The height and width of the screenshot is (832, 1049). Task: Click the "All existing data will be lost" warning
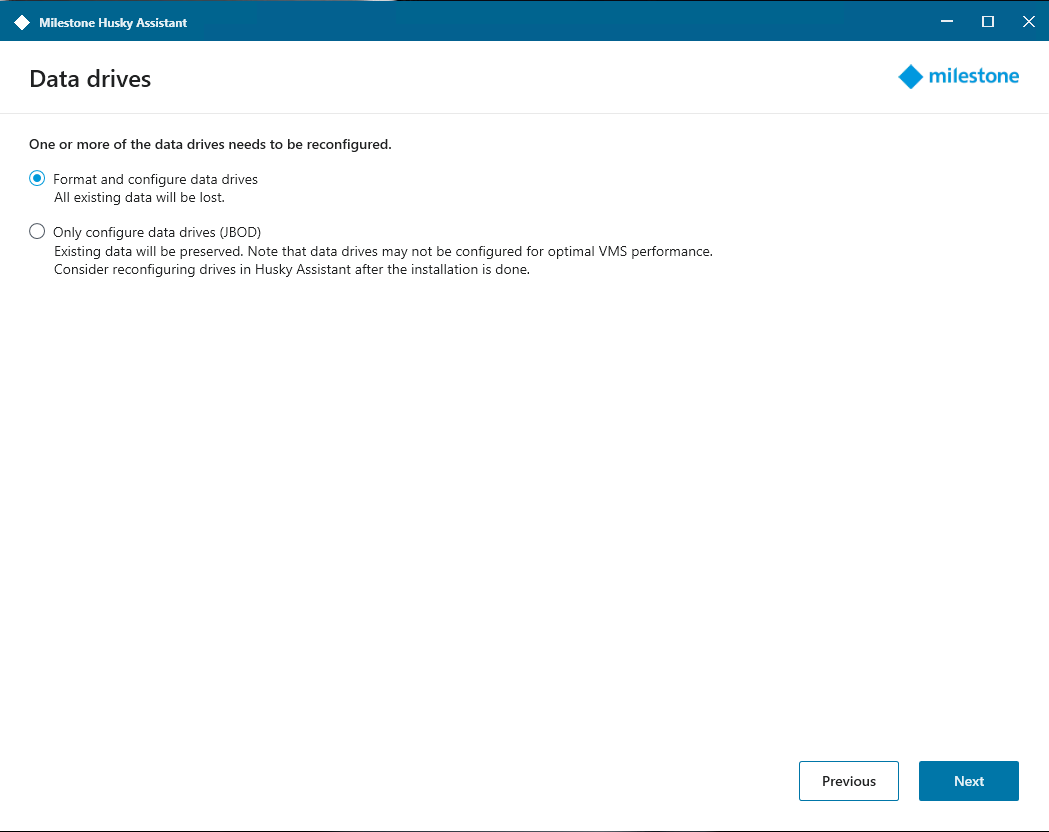(x=139, y=197)
